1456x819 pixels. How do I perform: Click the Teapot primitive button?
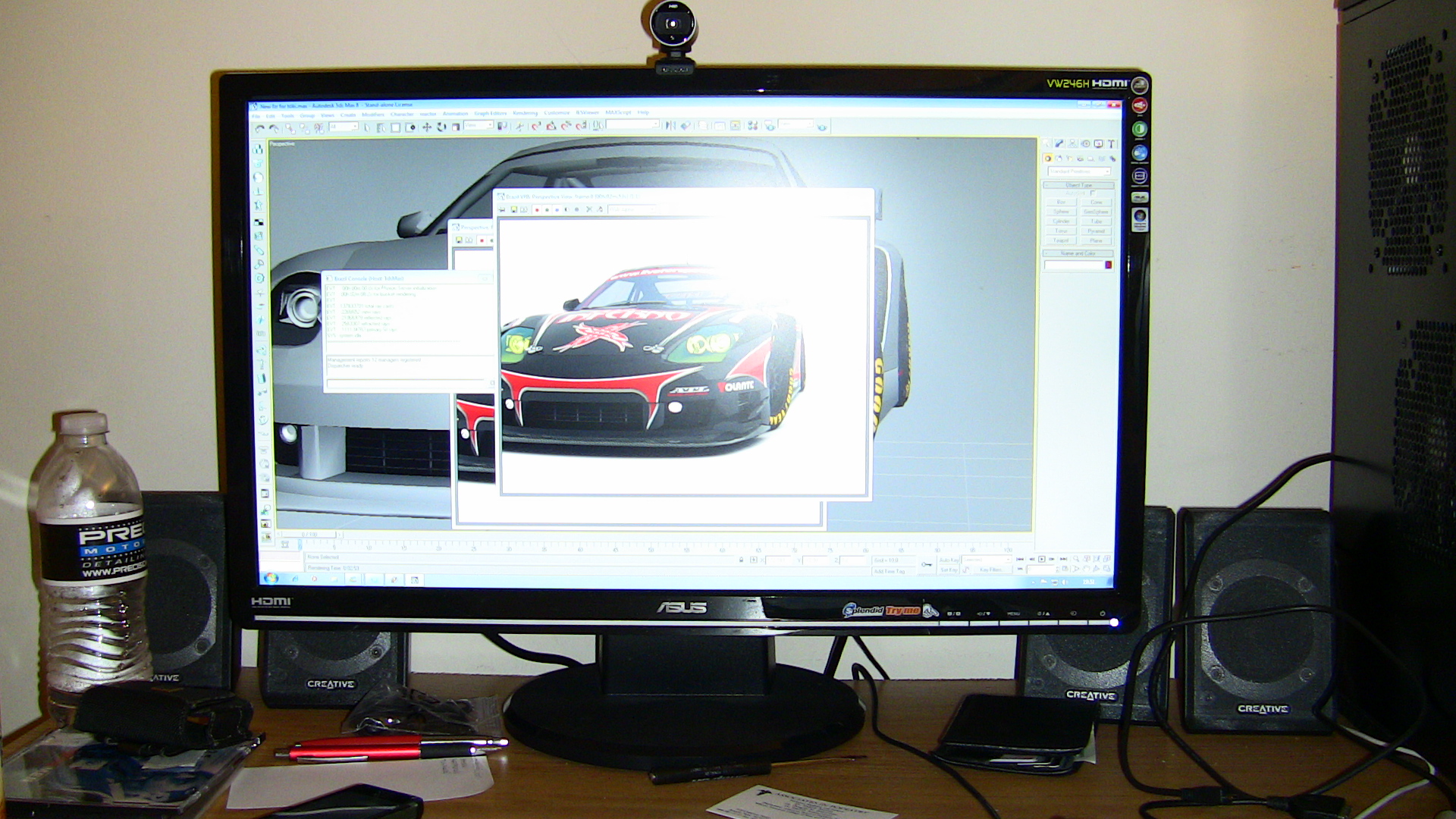click(x=1061, y=240)
